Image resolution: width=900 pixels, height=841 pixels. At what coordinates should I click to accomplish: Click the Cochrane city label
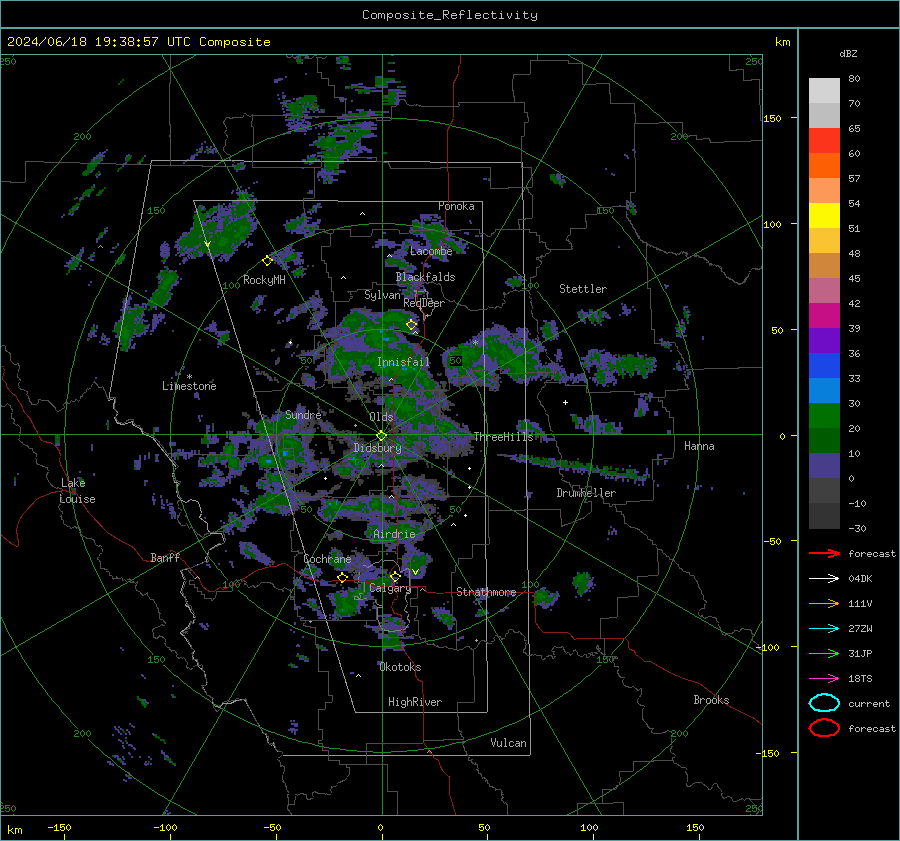click(327, 559)
